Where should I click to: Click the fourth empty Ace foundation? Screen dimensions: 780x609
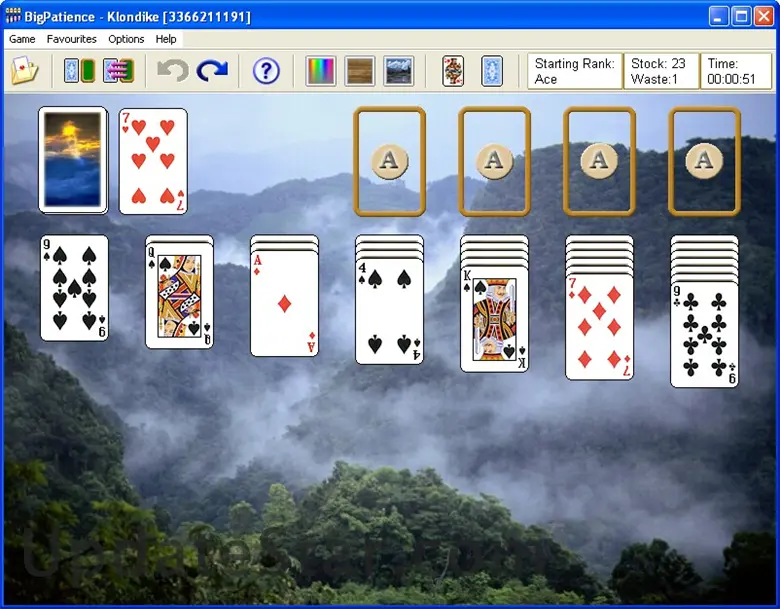[x=704, y=161]
